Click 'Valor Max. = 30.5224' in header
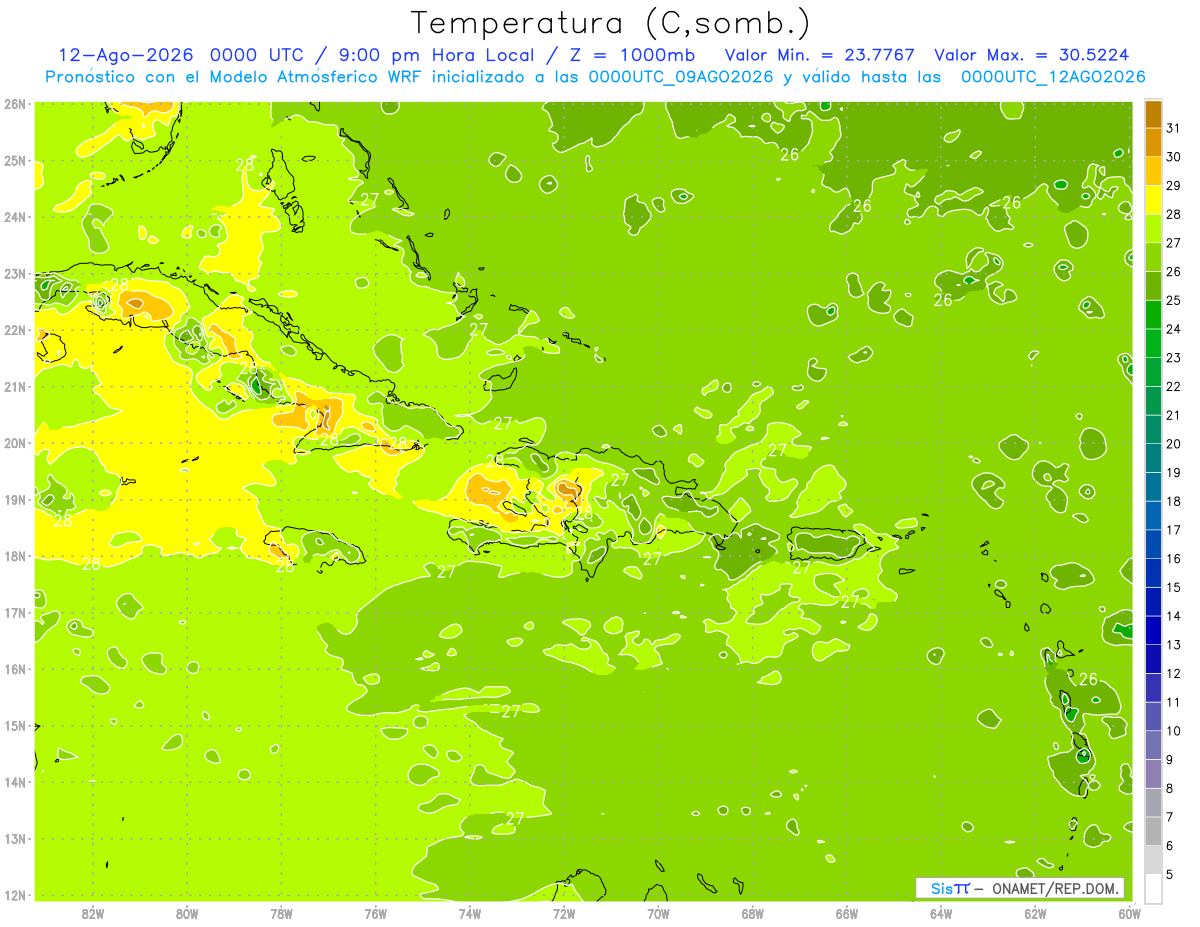1200x927 pixels. [1033, 55]
